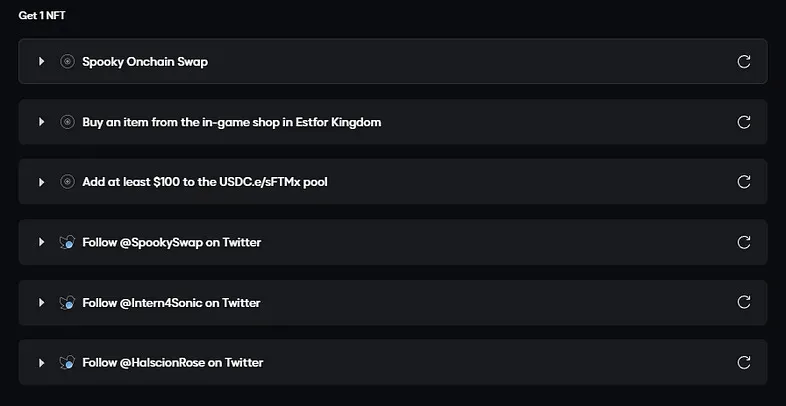Viewport: 786px width, 406px height.
Task: Click the onchain icon beside Spooky Onchain Swap
Action: click(67, 62)
